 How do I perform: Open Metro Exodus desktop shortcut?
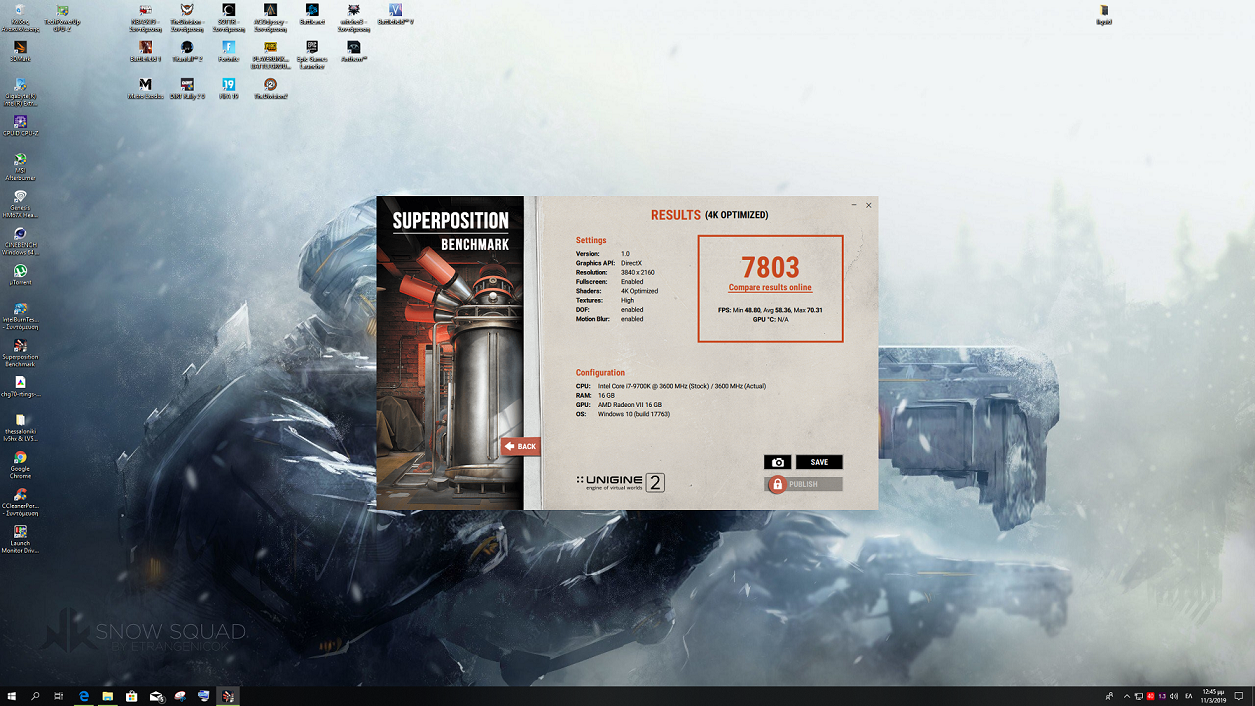(x=145, y=89)
